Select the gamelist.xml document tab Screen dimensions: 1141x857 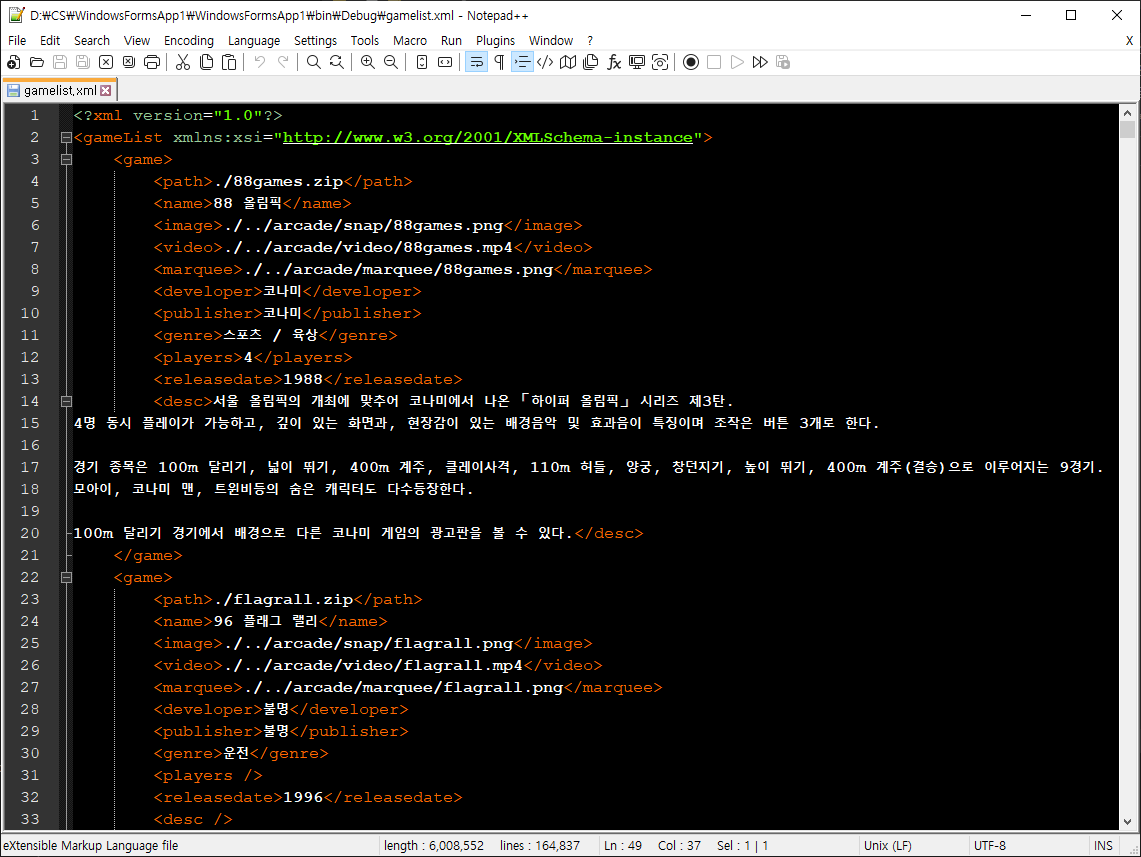coord(59,90)
